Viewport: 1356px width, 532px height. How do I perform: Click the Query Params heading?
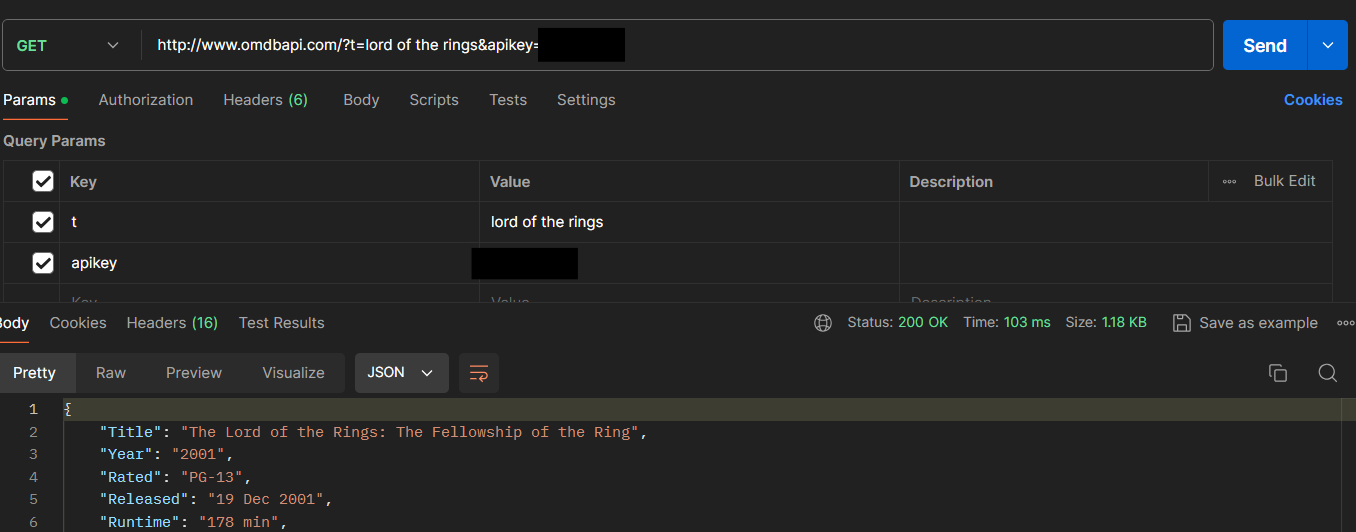[54, 141]
